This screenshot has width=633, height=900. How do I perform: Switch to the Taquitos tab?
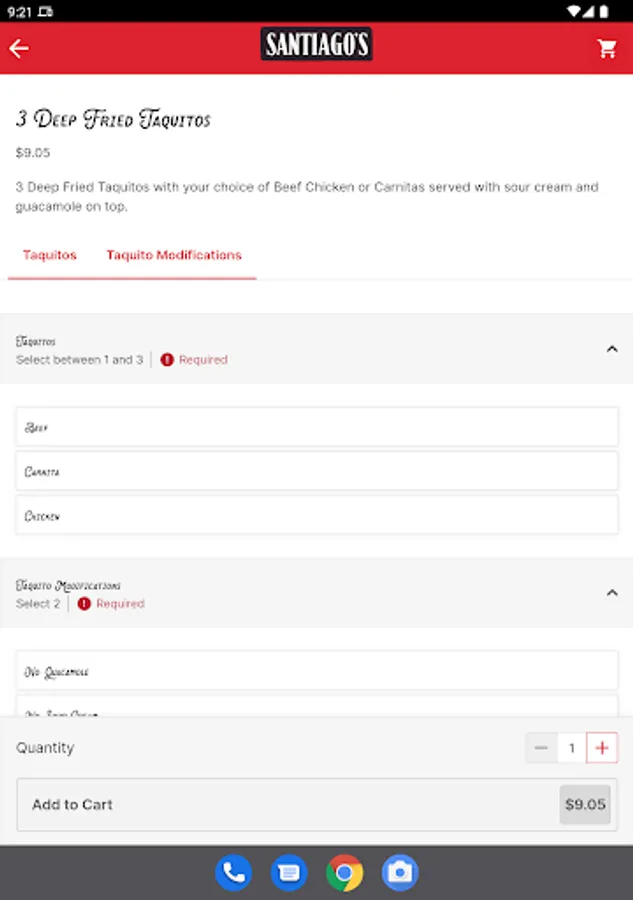pyautogui.click(x=50, y=255)
